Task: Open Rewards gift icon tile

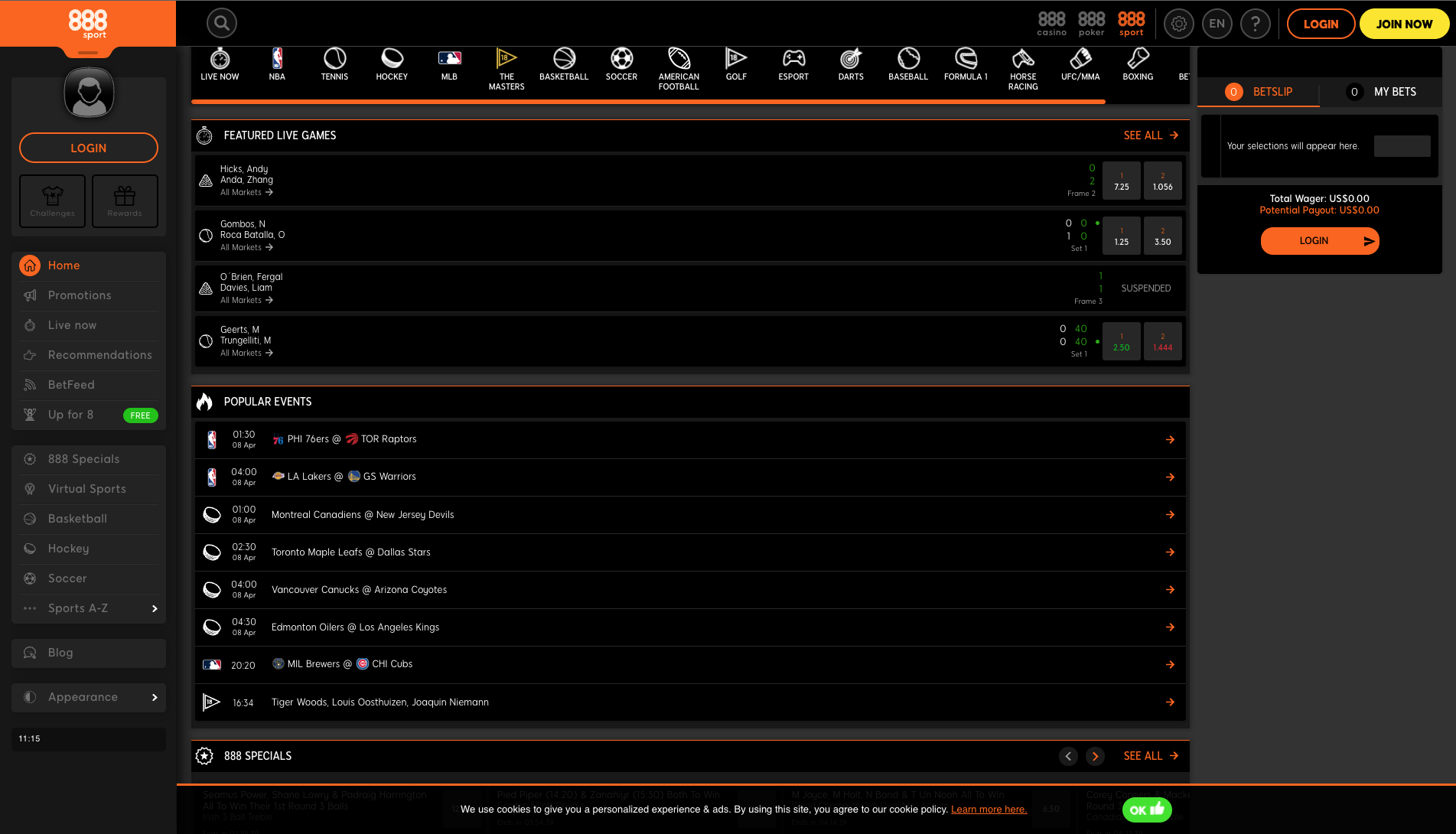Action: coord(125,201)
